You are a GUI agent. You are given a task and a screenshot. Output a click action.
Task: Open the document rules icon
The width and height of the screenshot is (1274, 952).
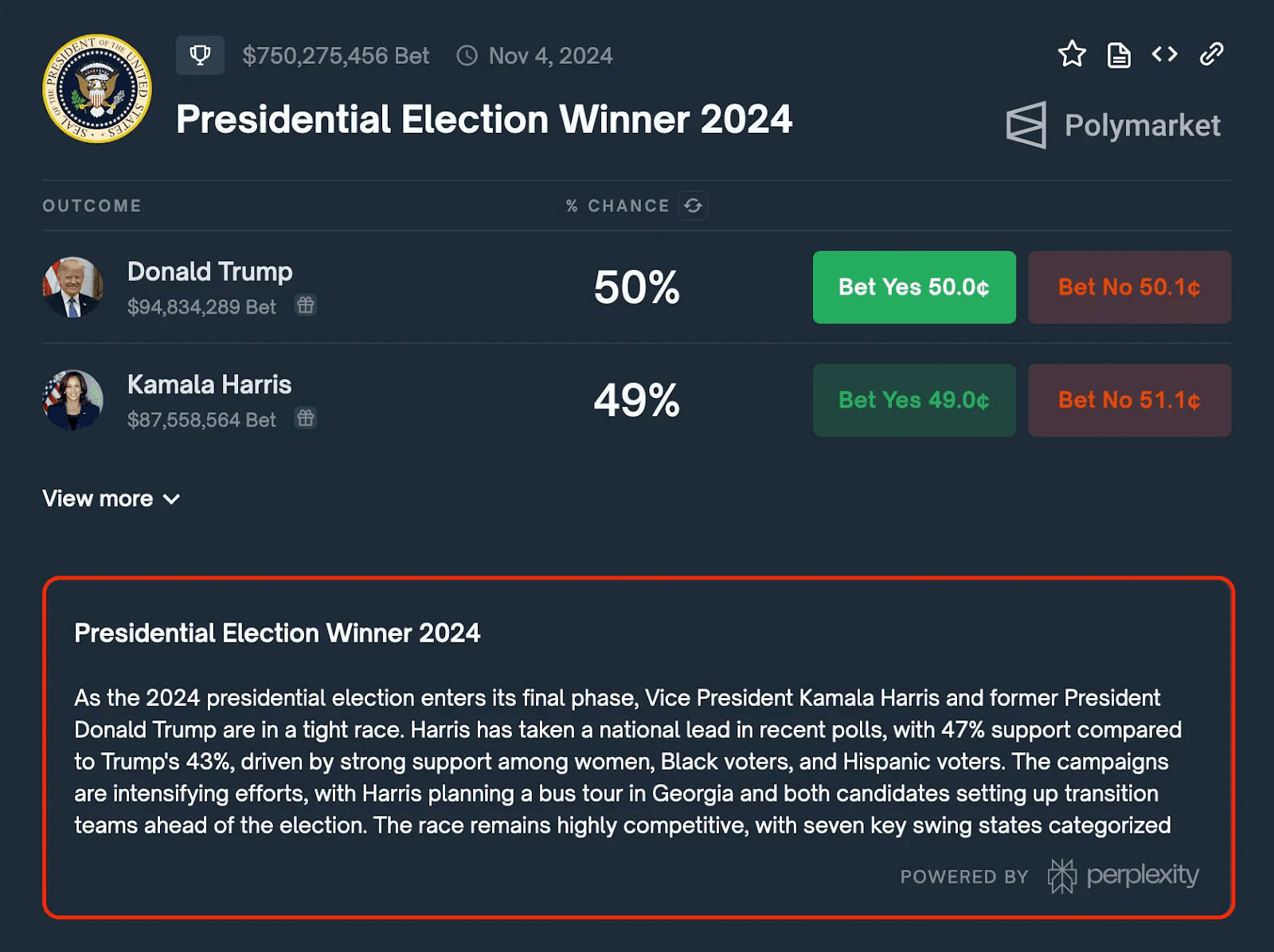coord(1119,55)
